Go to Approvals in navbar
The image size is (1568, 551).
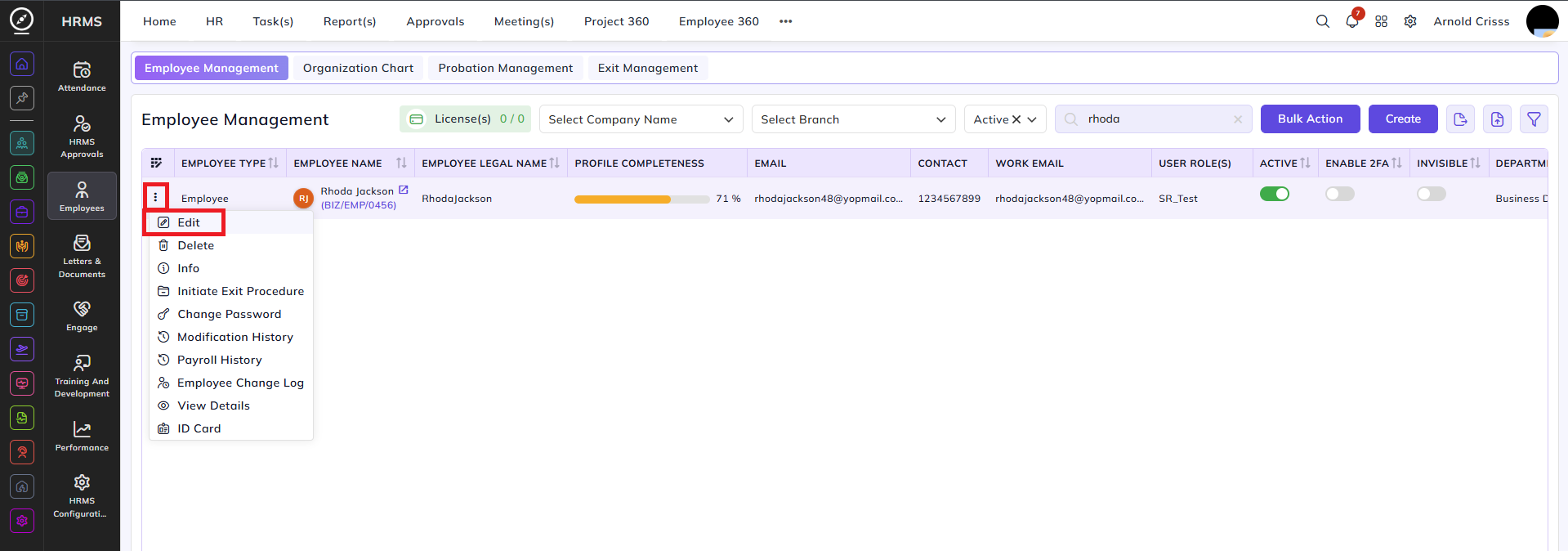pos(435,21)
